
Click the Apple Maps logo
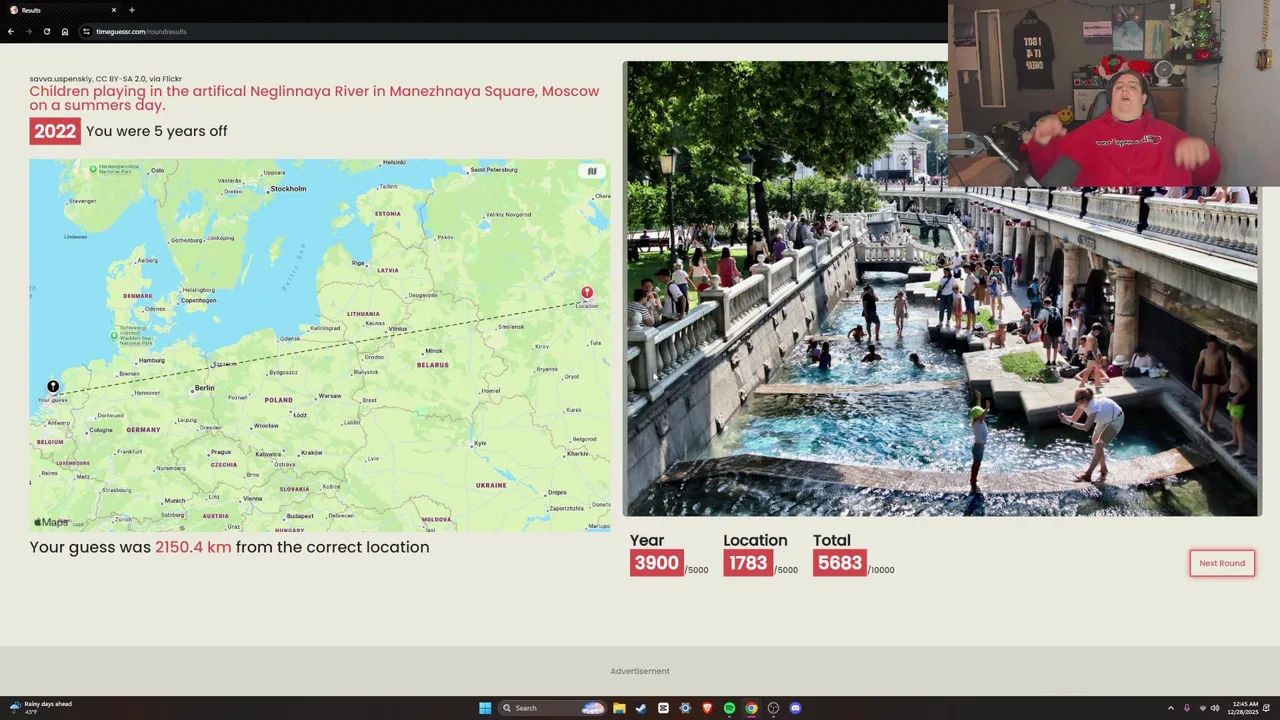51,522
